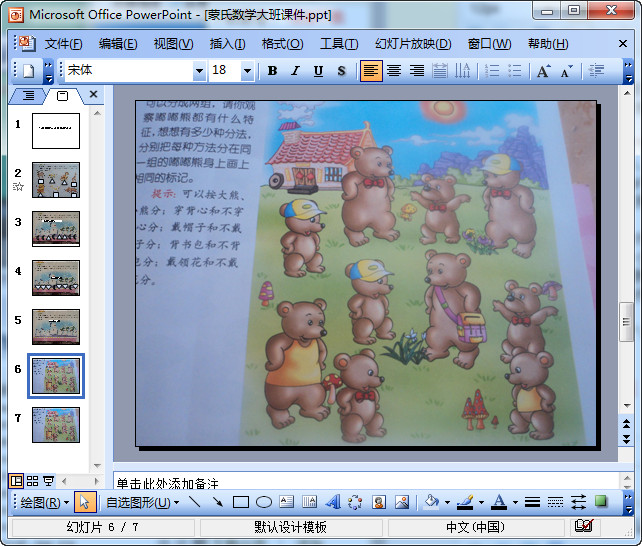Select slide 1 thumbnail

click(56, 131)
